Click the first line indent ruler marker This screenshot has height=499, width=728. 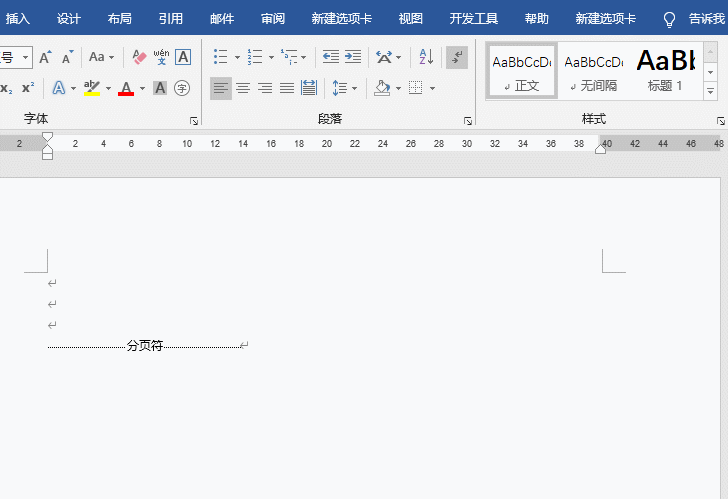[47, 136]
